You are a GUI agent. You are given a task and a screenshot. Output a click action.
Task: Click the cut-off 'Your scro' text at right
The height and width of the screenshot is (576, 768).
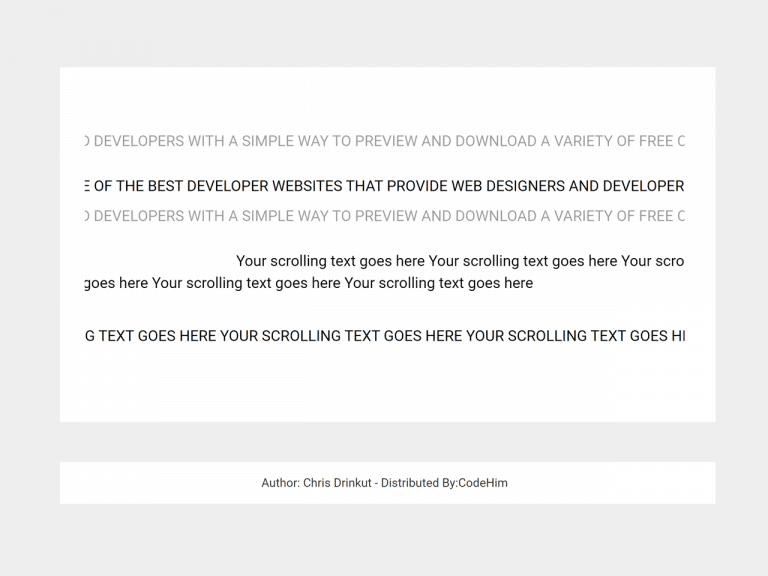pyautogui.click(x=653, y=261)
